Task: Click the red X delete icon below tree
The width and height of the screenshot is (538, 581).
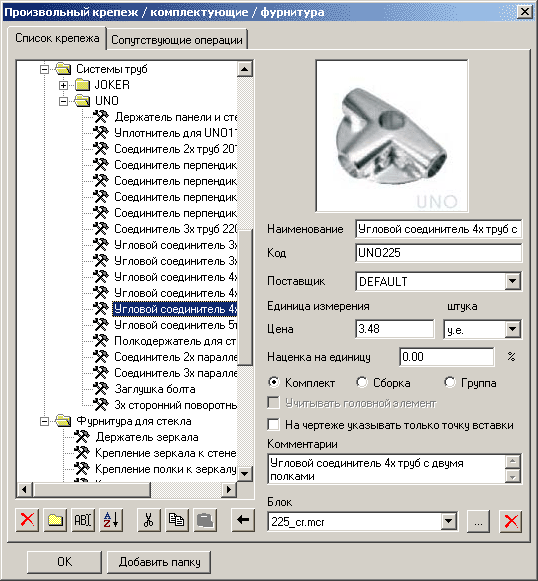Action: click(27, 520)
